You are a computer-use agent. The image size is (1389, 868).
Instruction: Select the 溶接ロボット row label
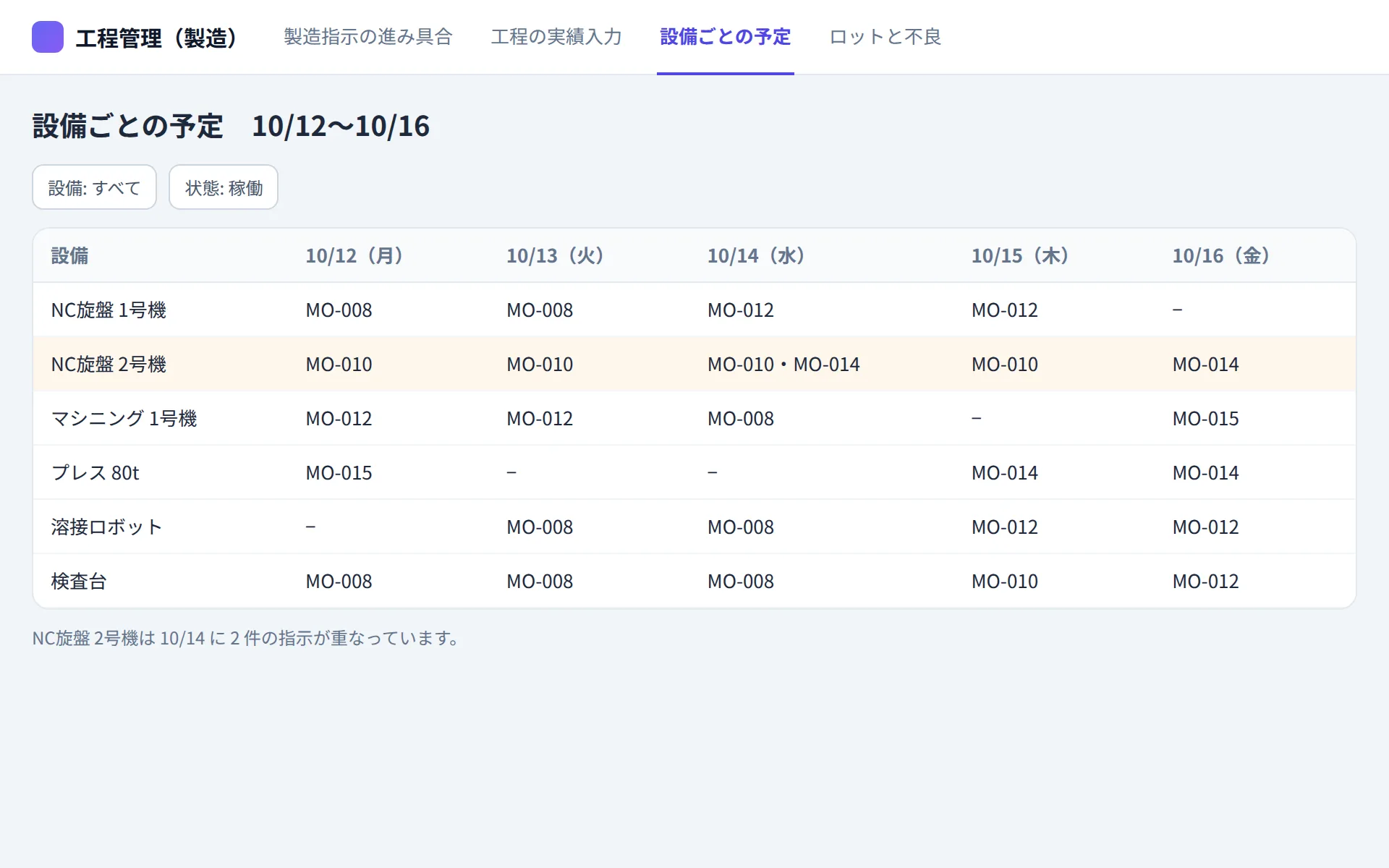(x=106, y=527)
